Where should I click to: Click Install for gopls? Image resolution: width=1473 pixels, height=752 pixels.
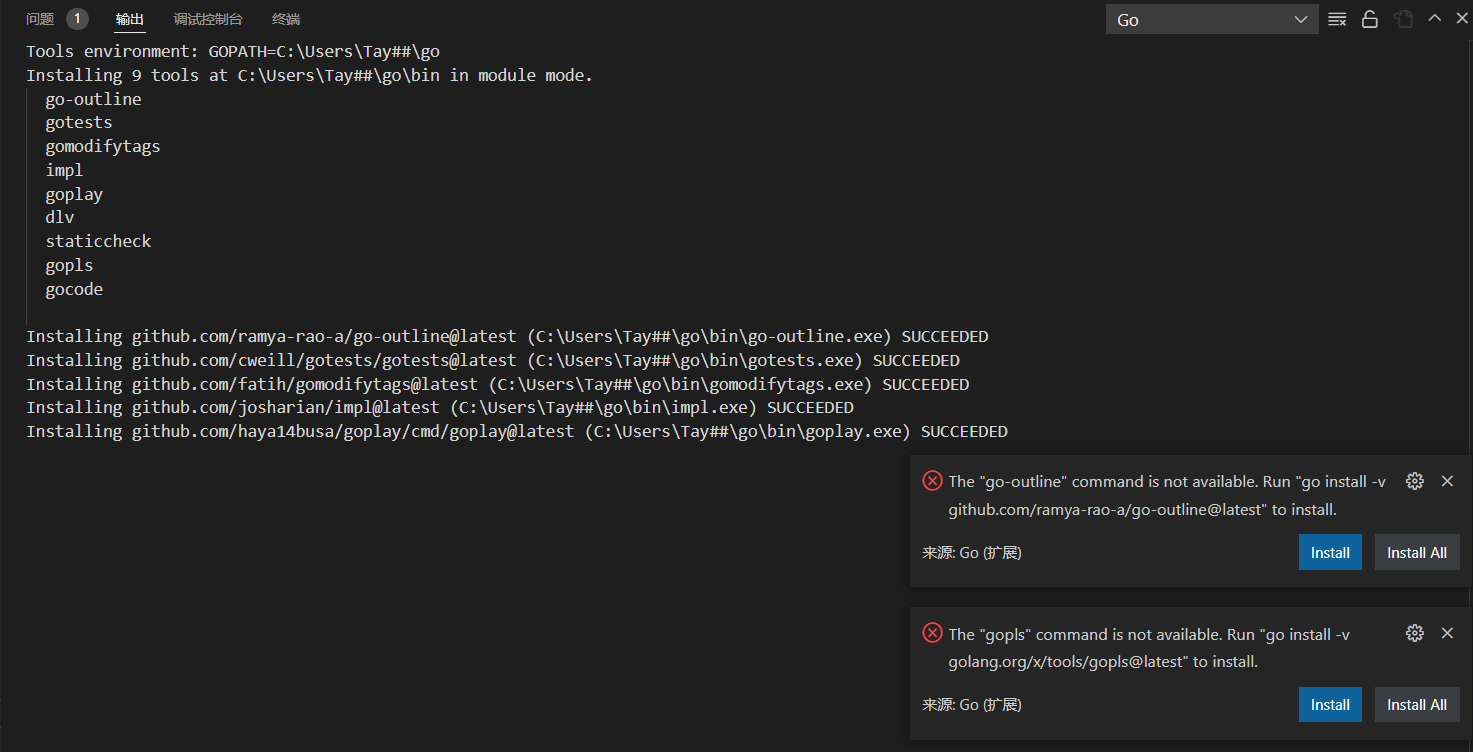point(1330,704)
